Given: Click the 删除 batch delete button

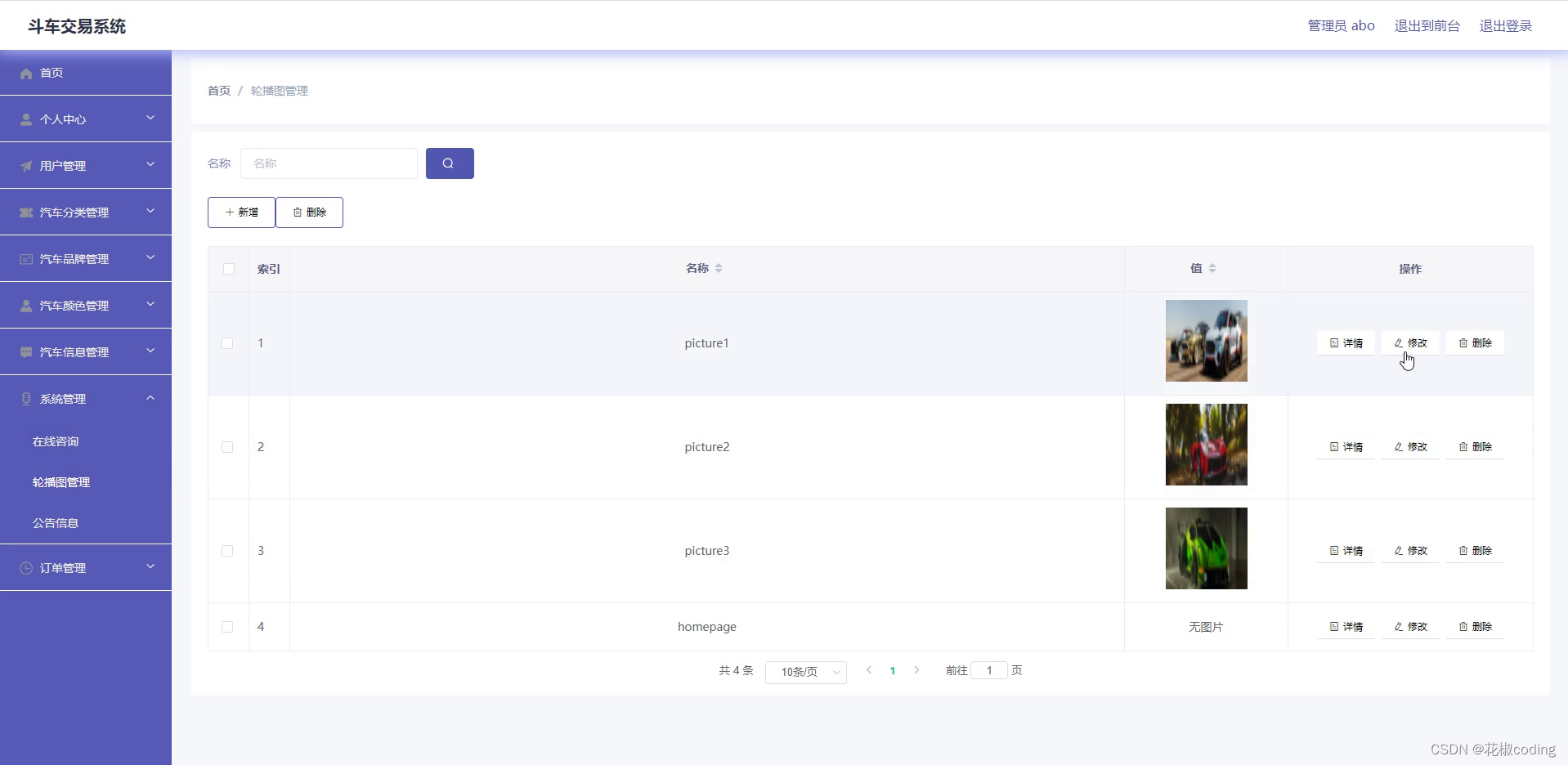Looking at the screenshot, I should click(x=309, y=212).
